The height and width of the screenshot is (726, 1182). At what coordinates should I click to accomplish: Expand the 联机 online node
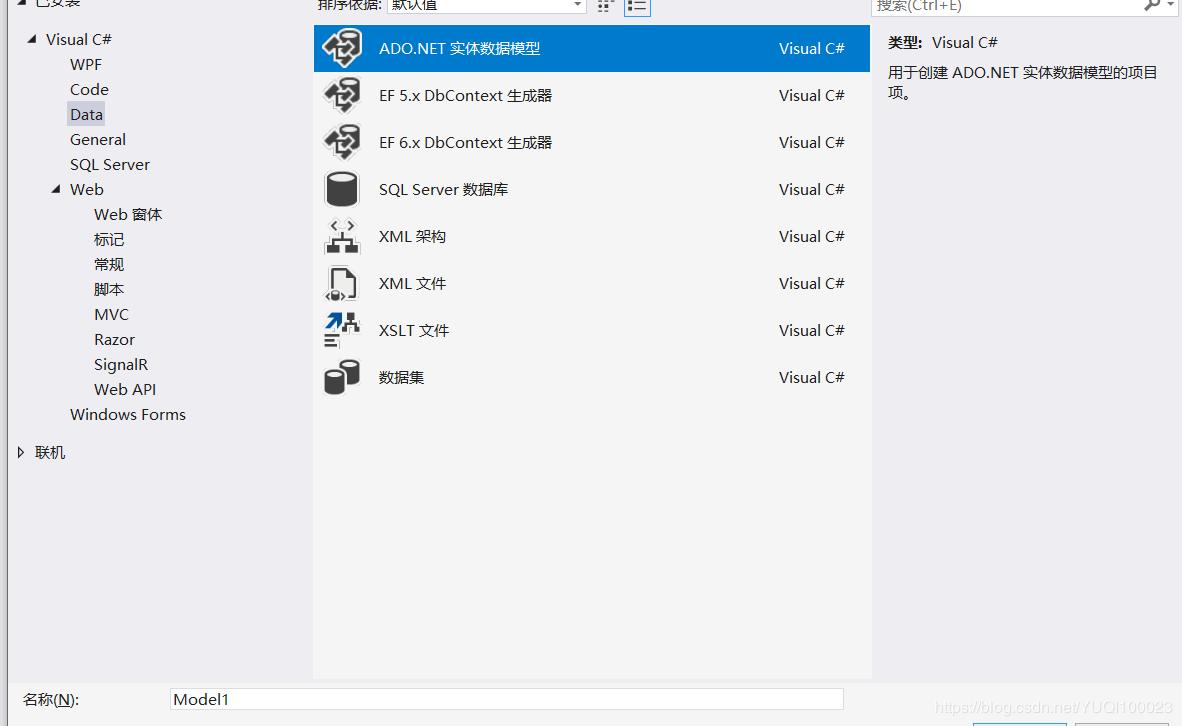click(21, 452)
